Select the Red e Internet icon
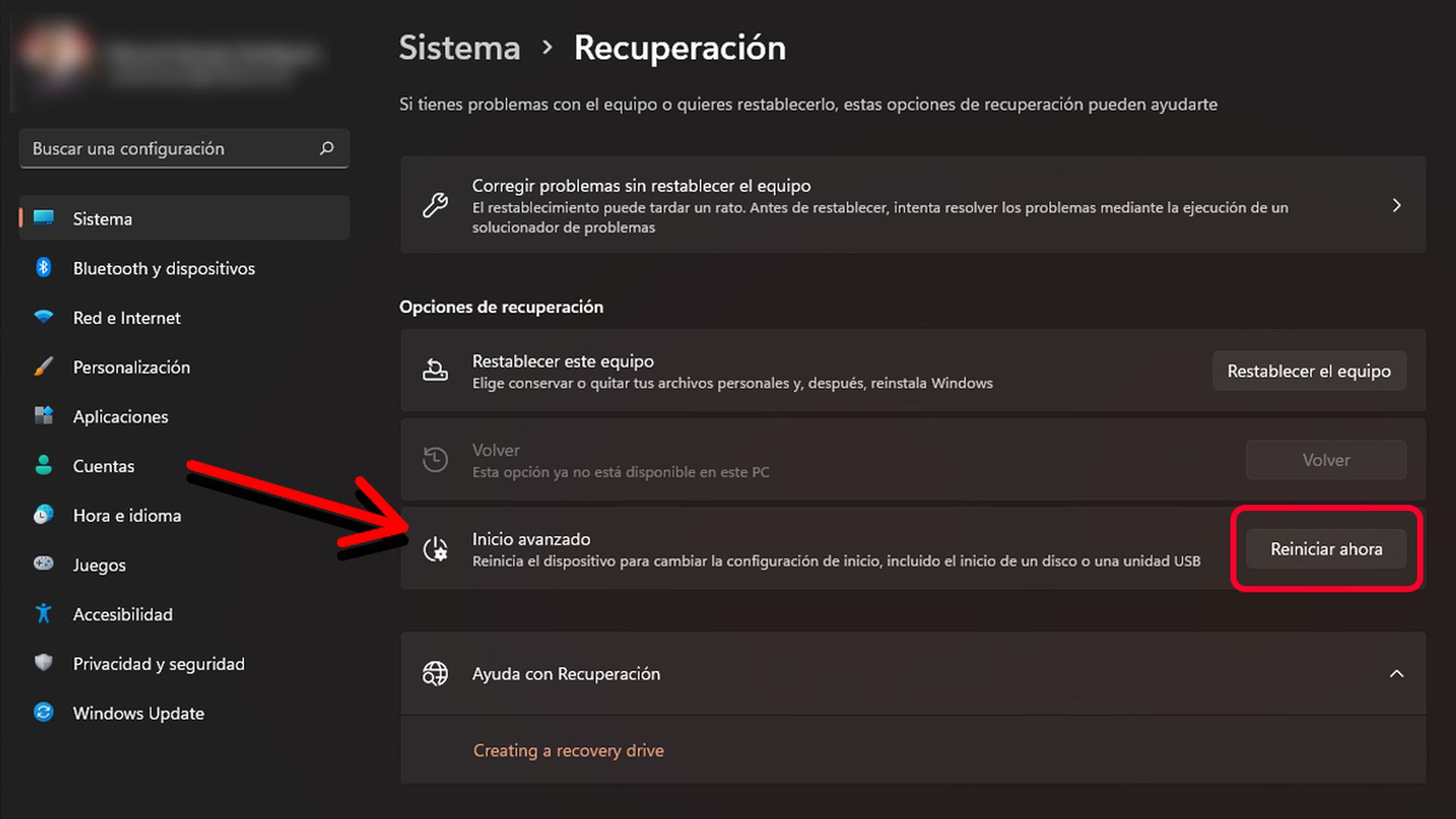 point(45,317)
